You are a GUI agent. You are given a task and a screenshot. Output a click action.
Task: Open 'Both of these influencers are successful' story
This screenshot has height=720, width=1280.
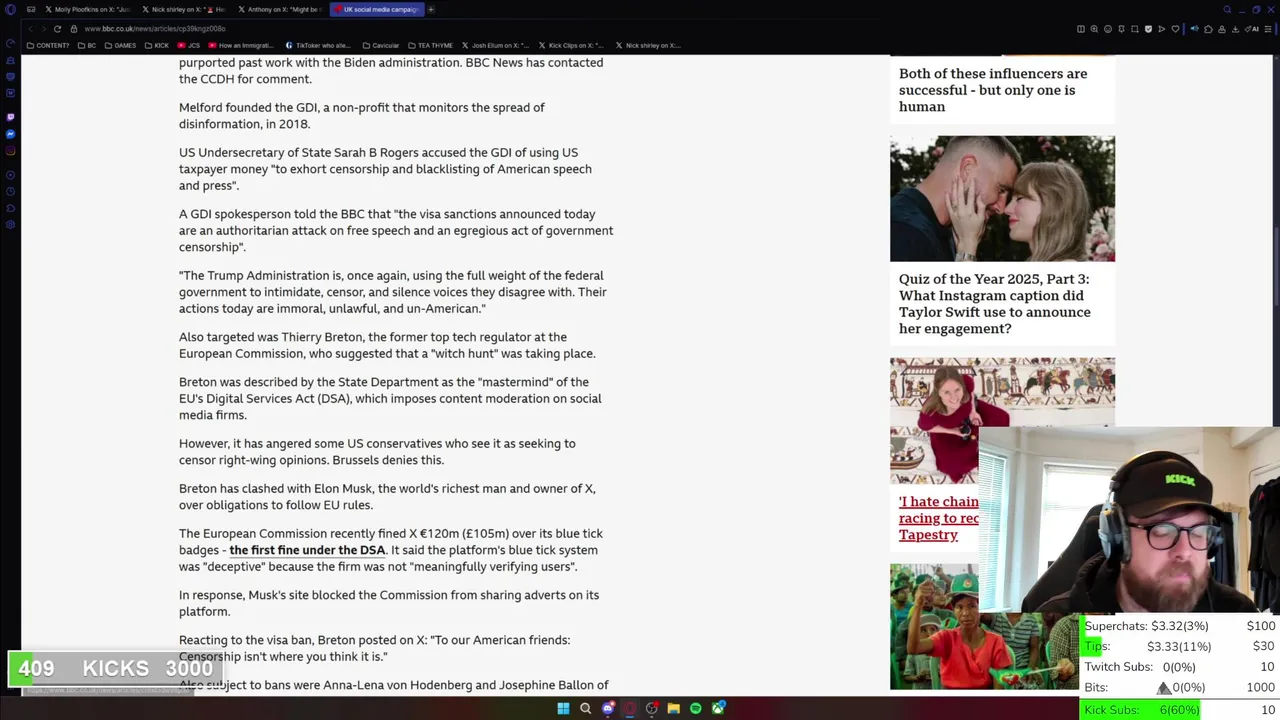coord(993,90)
